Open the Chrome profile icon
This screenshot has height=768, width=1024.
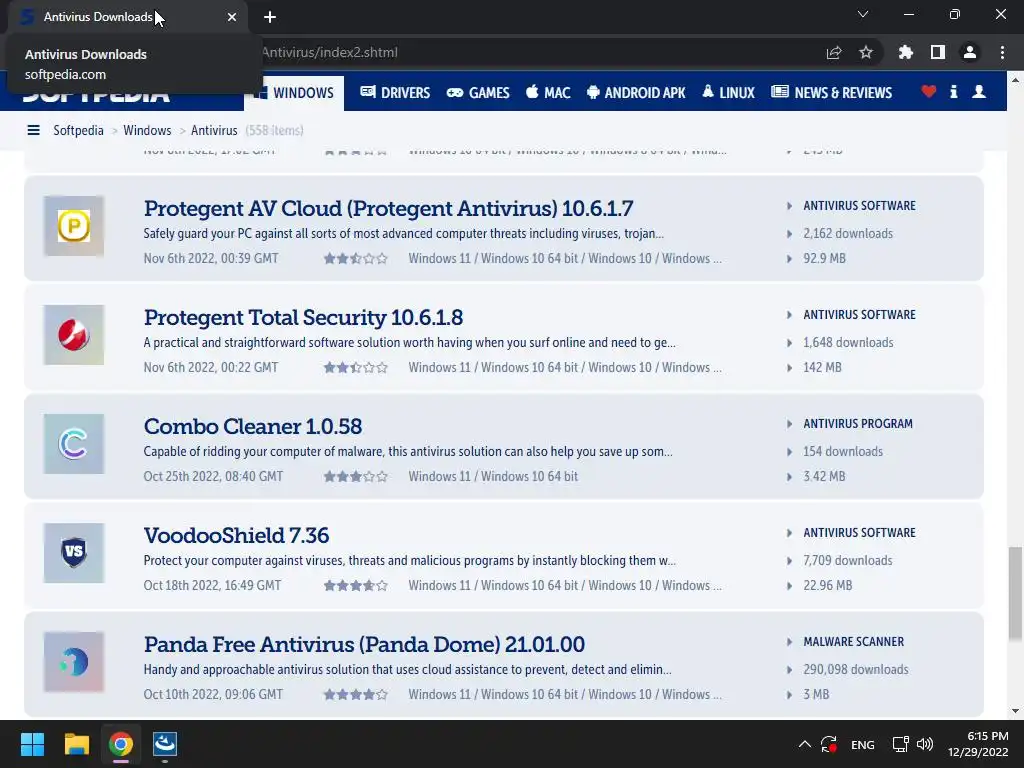[x=970, y=52]
